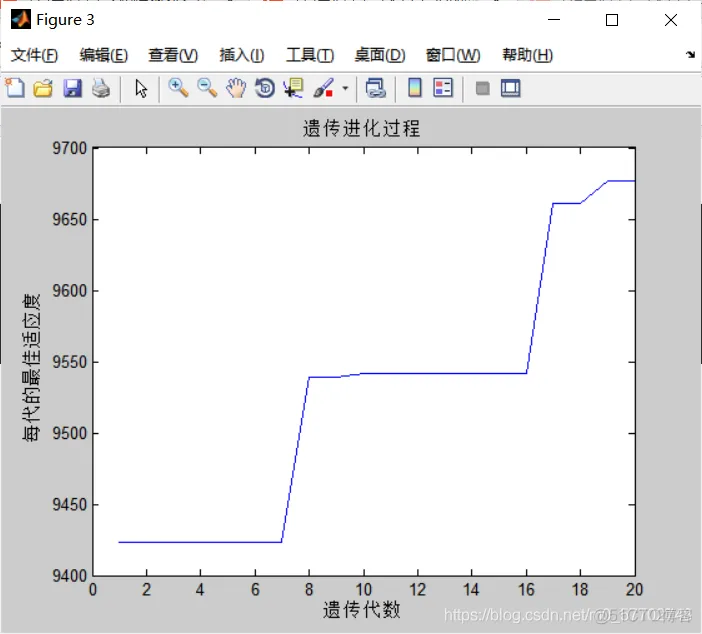Select the Edit Plot arrow tool
Viewport: 702px width, 634px height.
(x=141, y=88)
